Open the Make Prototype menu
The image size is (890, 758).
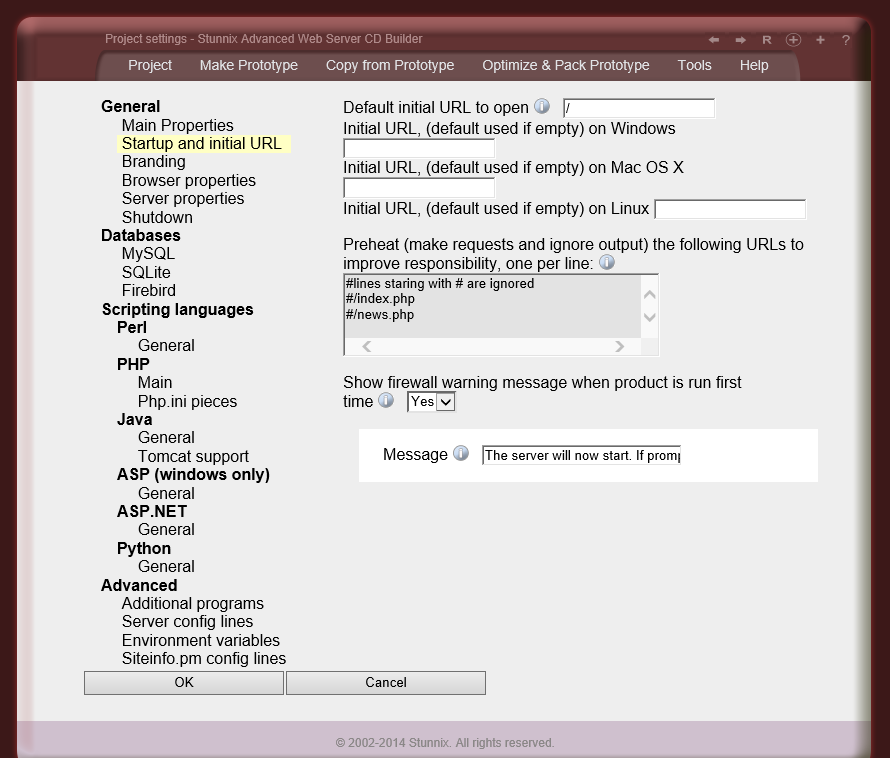[248, 65]
